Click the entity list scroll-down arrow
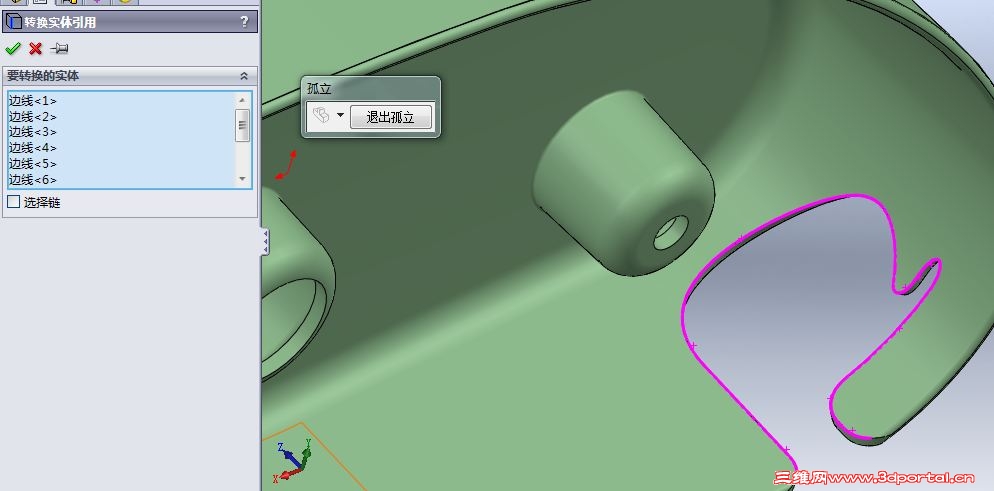The height and width of the screenshot is (491, 994). [x=242, y=179]
